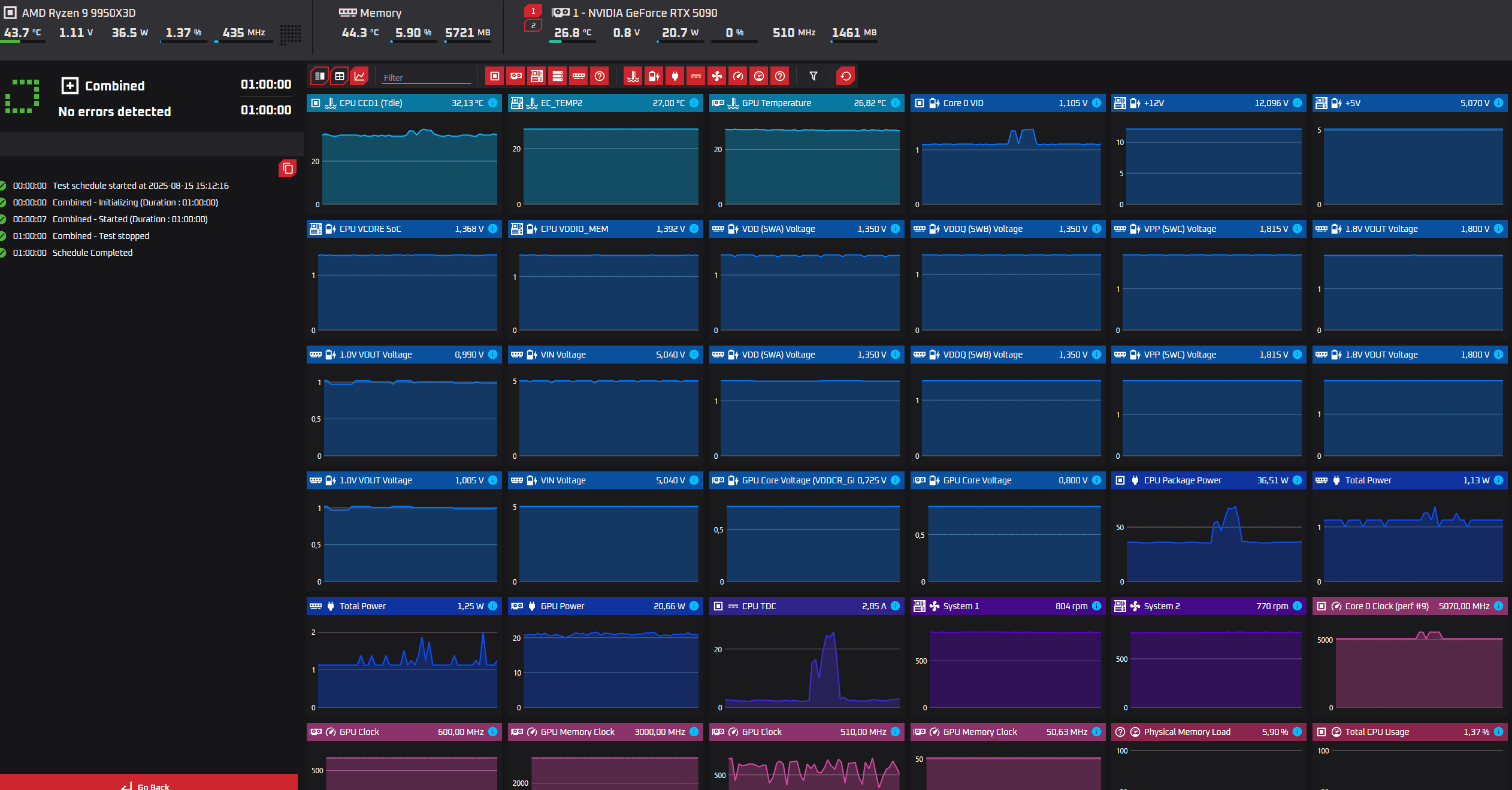Select GPU 2 tab in header
The image size is (1512, 790).
[x=533, y=26]
